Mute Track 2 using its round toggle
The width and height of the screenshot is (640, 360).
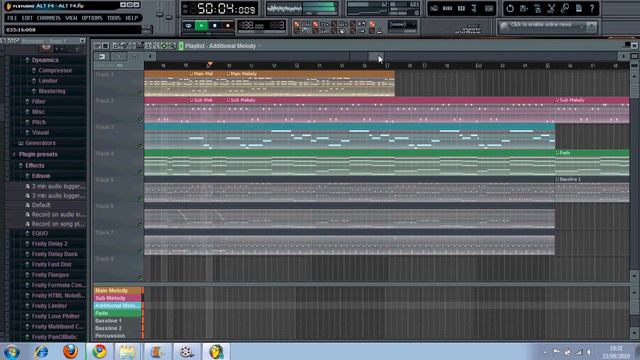point(140,119)
